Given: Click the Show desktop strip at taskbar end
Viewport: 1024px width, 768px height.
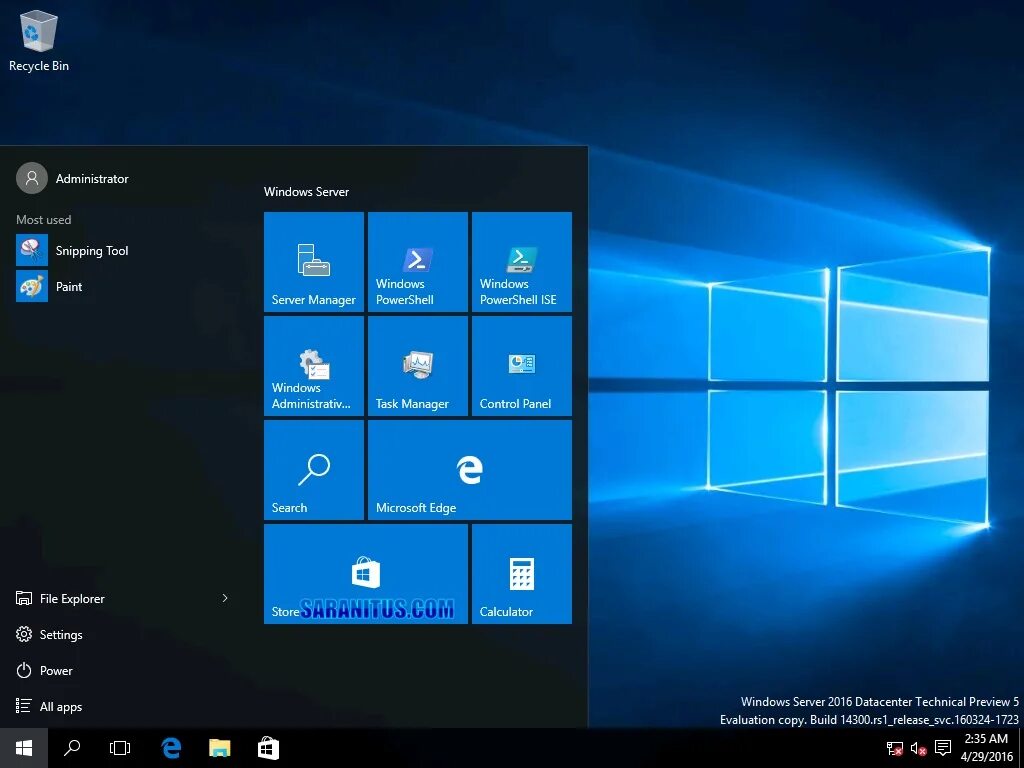Looking at the screenshot, I should pos(1021,748).
